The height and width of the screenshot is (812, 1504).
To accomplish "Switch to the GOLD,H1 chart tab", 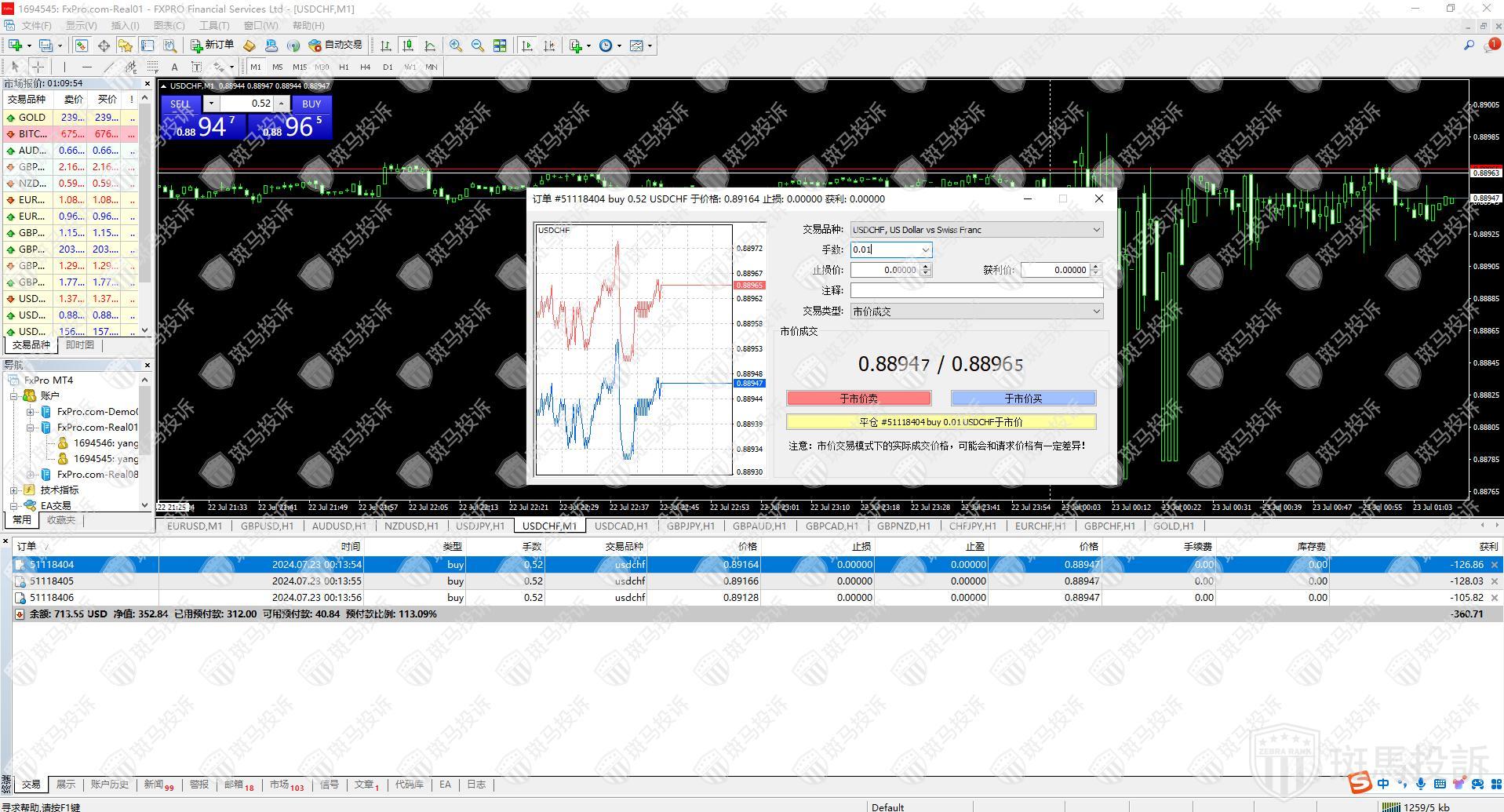I will (x=1173, y=526).
